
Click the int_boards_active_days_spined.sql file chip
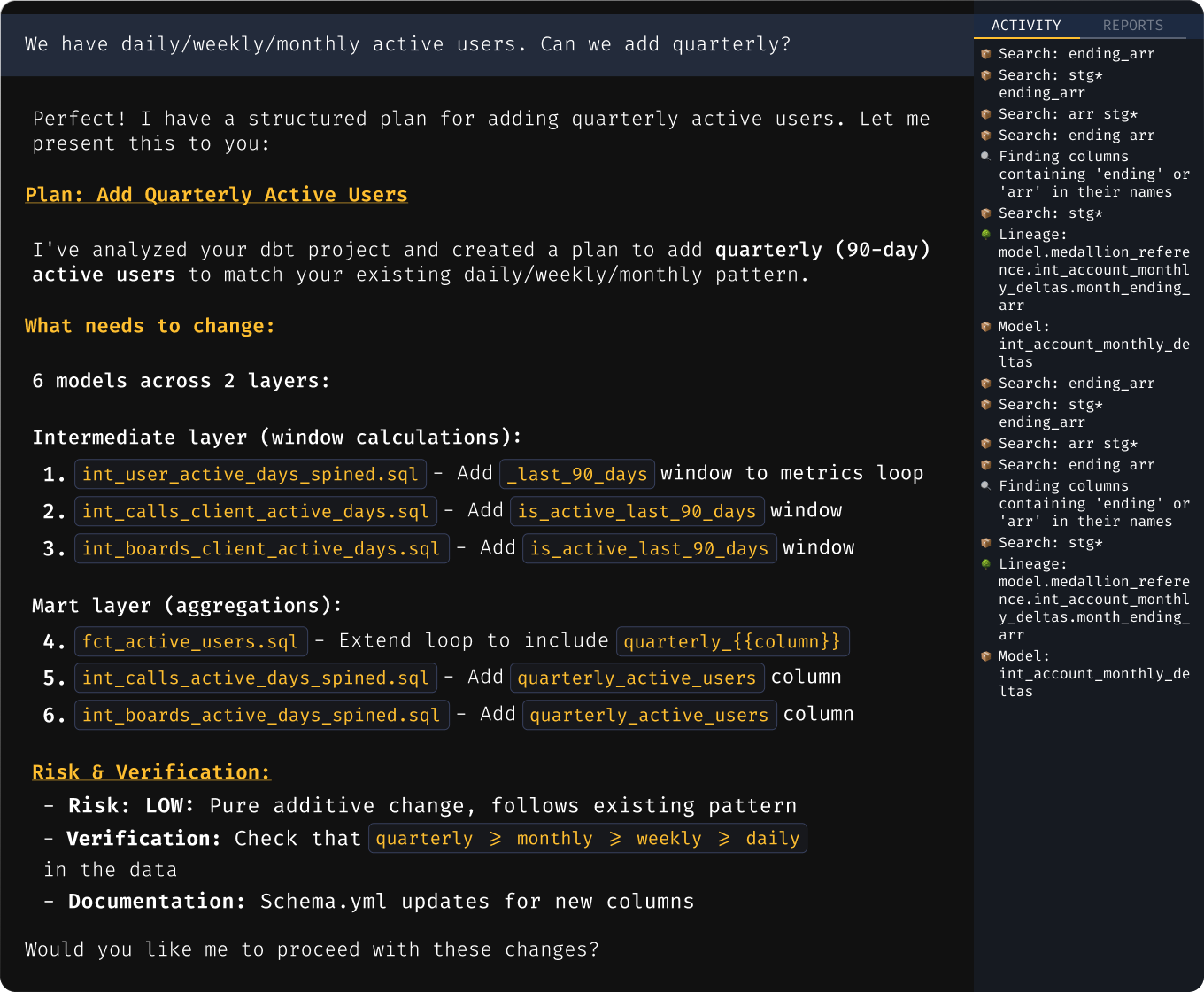pos(261,716)
